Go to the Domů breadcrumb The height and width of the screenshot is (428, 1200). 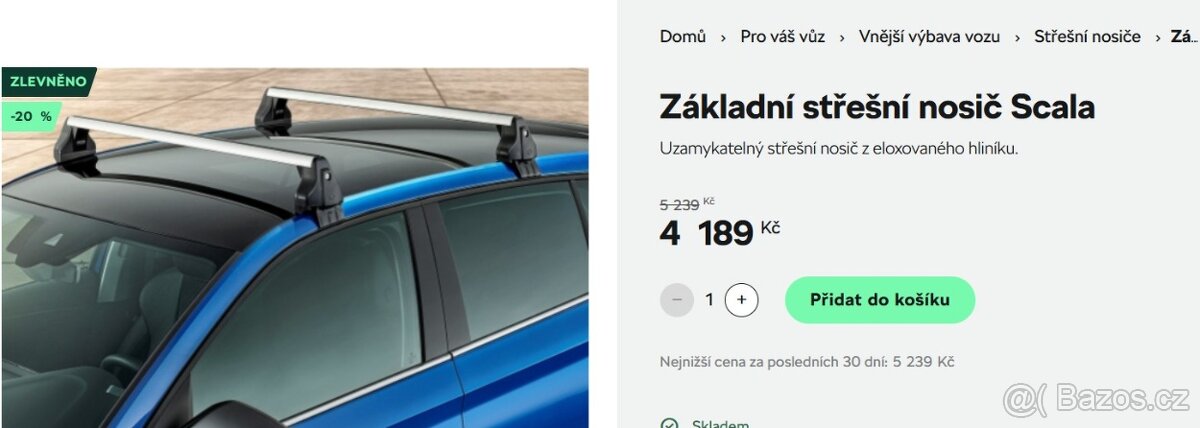[x=683, y=37]
